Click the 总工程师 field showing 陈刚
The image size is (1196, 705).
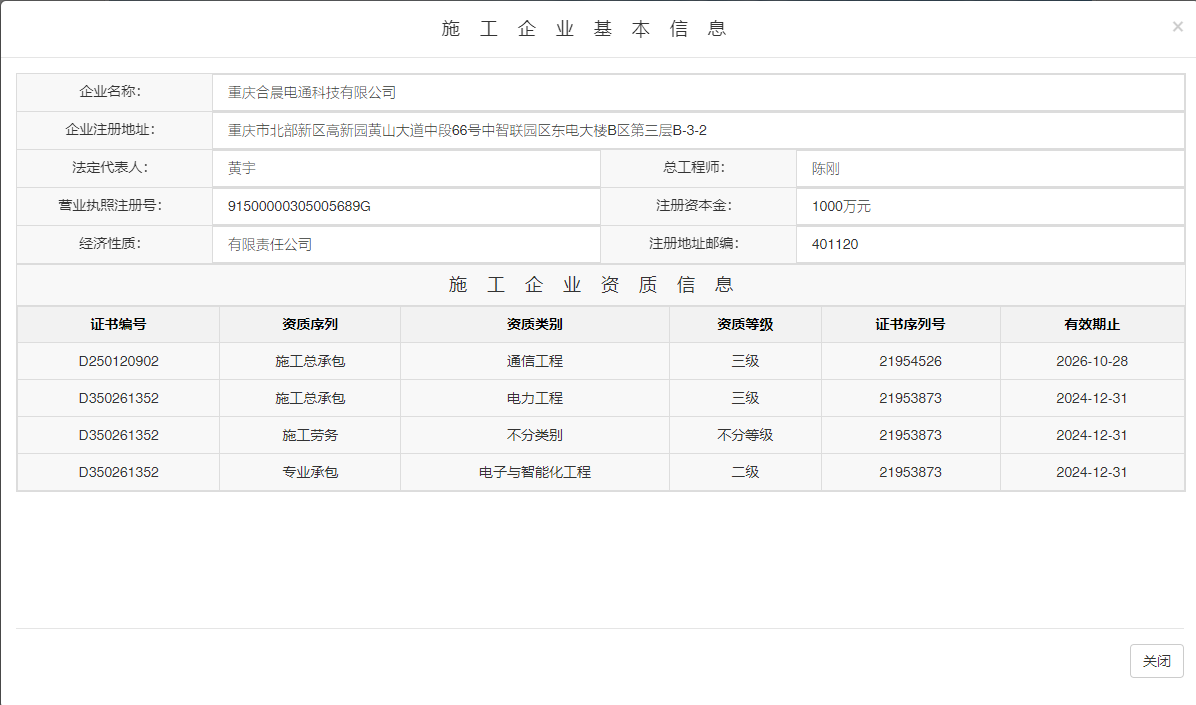(989, 169)
